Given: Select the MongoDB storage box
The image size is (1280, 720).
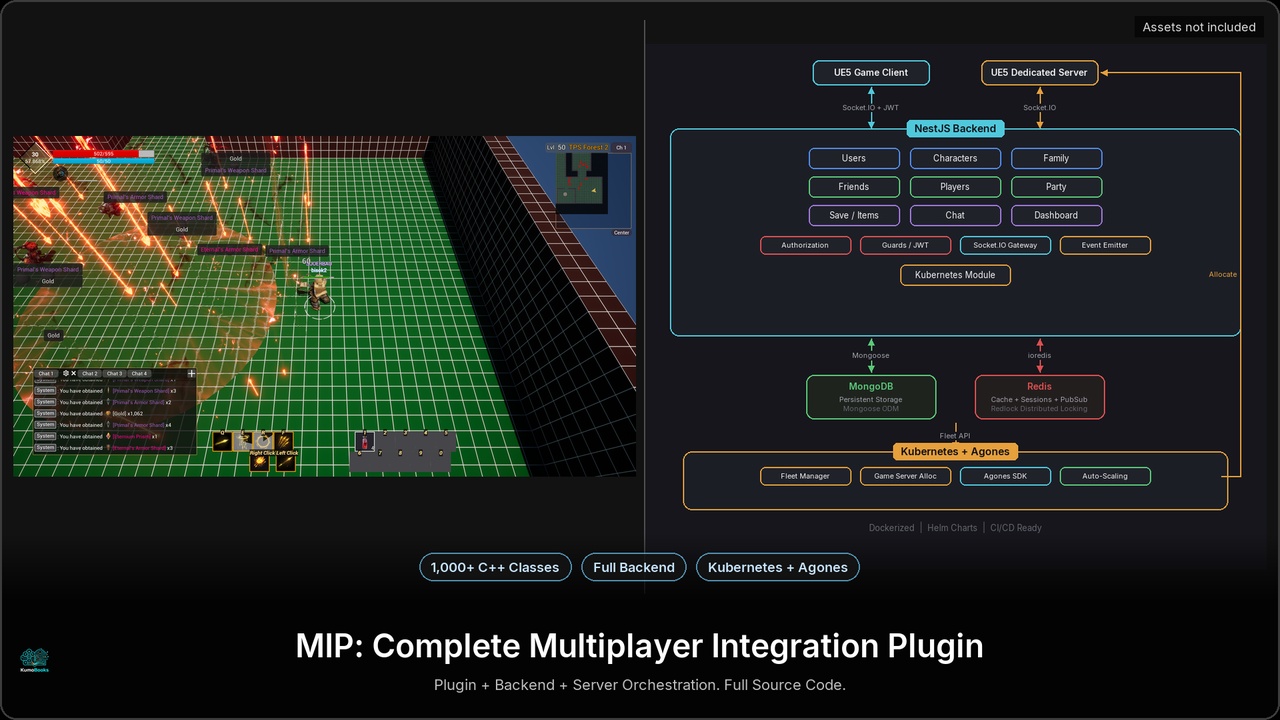Looking at the screenshot, I should coord(871,397).
